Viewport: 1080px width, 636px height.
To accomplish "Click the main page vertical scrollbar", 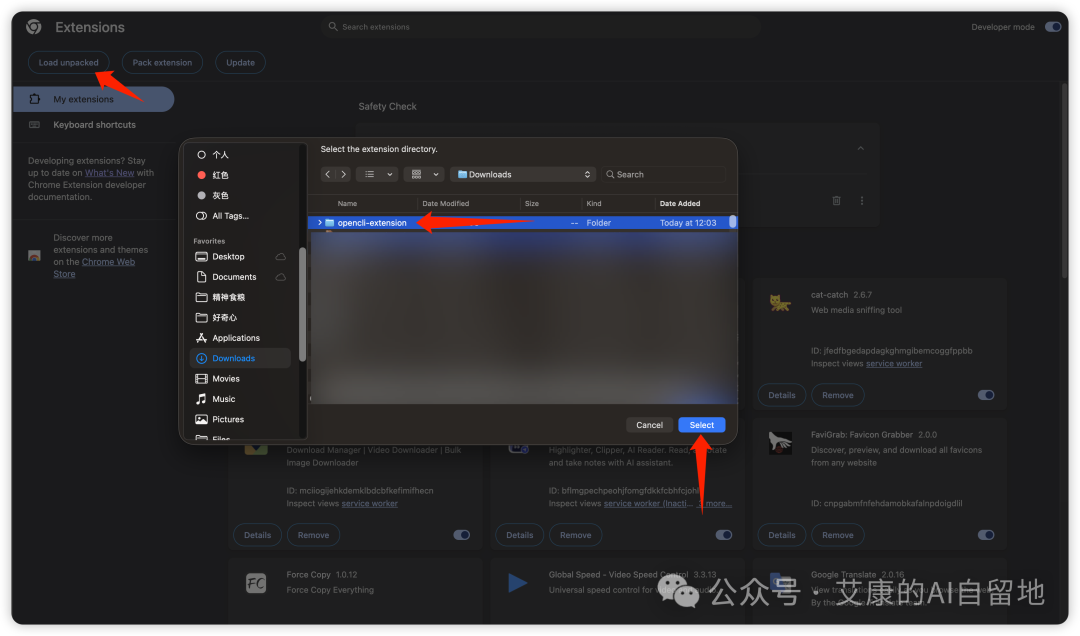I will tap(1063, 179).
